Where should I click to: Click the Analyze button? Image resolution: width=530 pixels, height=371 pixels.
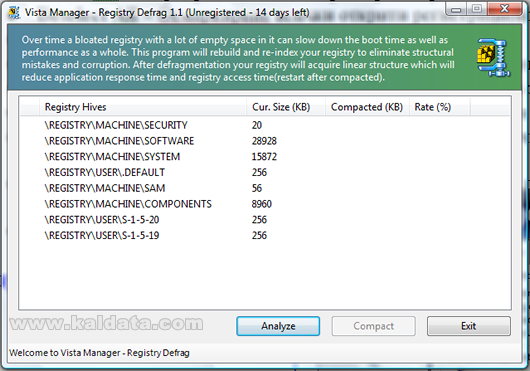(x=278, y=326)
